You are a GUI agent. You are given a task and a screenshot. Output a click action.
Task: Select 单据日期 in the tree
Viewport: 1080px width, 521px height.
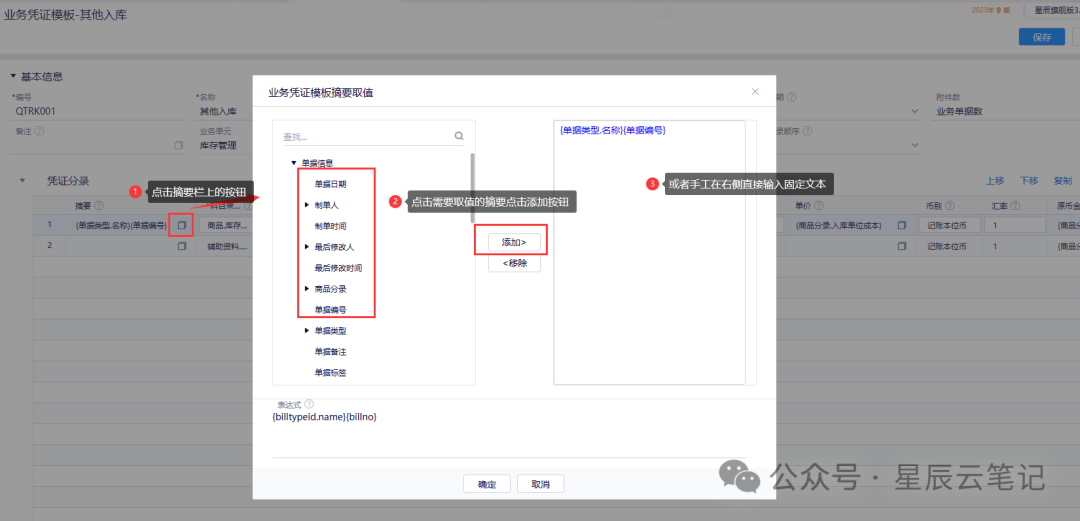330,184
